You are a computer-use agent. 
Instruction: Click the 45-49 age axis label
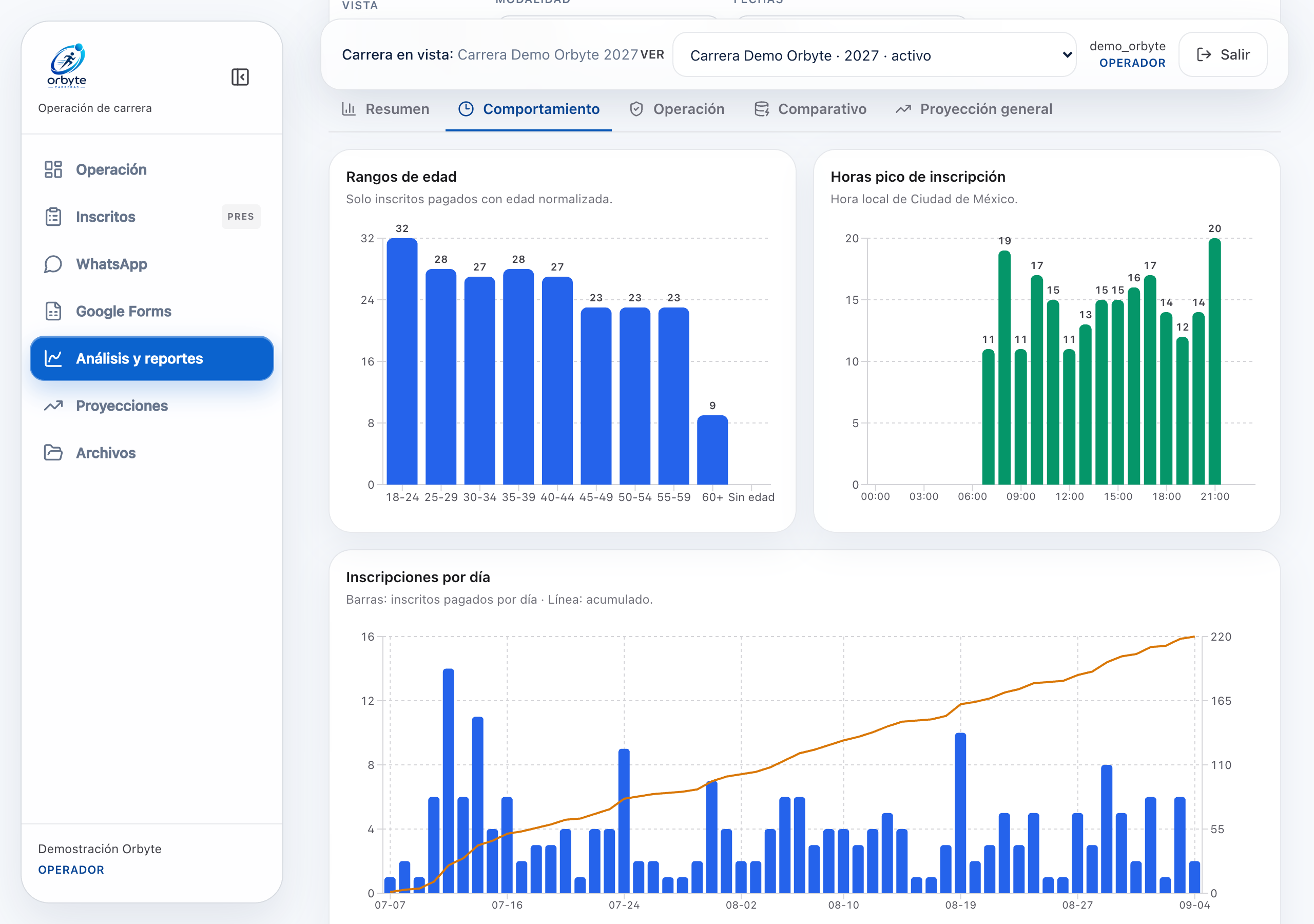596,497
